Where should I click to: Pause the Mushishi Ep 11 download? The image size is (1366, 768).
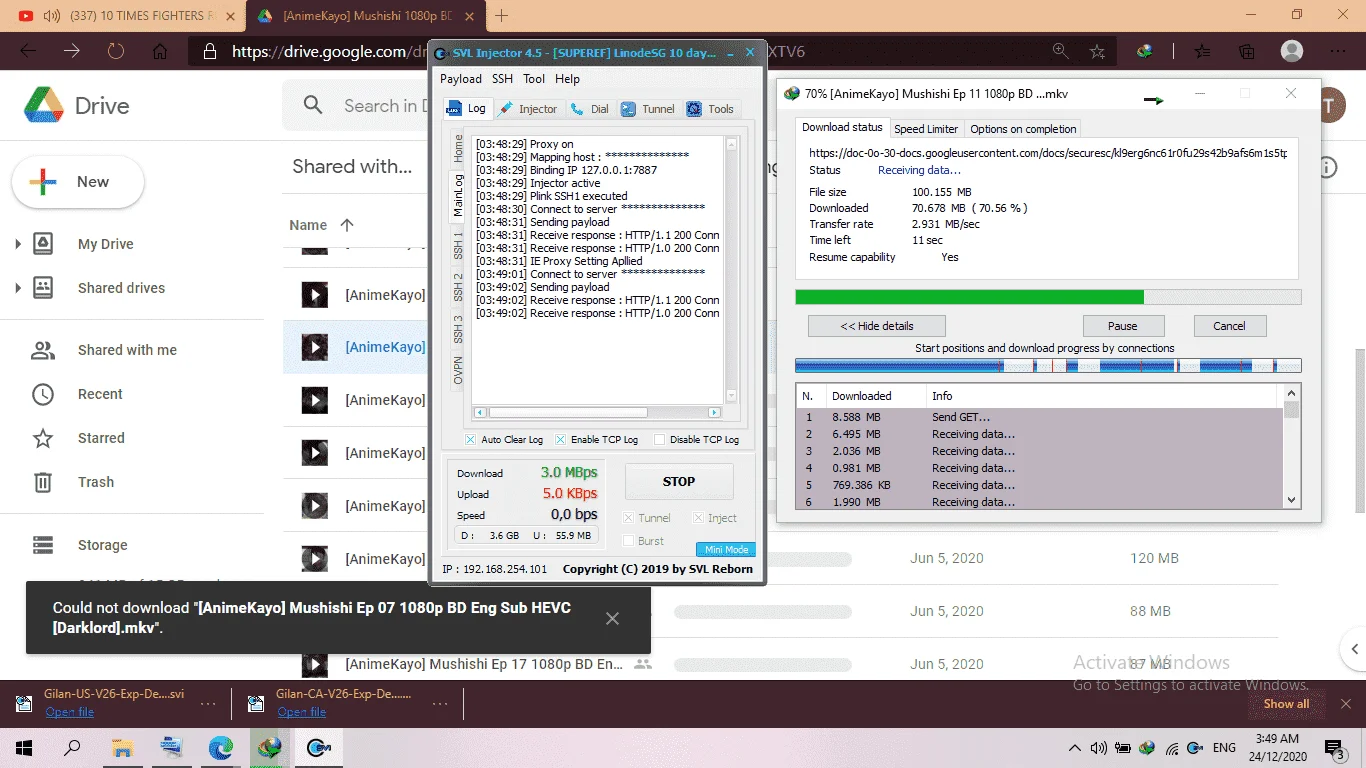pyautogui.click(x=1123, y=326)
